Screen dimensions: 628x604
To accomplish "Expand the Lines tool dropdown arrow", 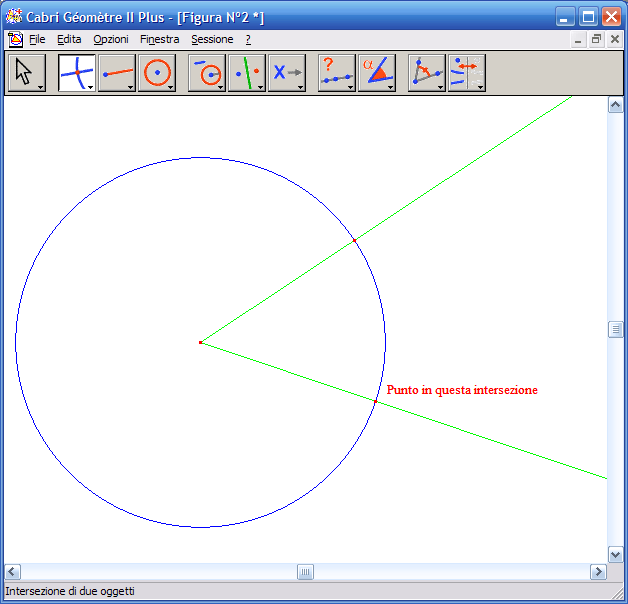I will [x=130, y=87].
